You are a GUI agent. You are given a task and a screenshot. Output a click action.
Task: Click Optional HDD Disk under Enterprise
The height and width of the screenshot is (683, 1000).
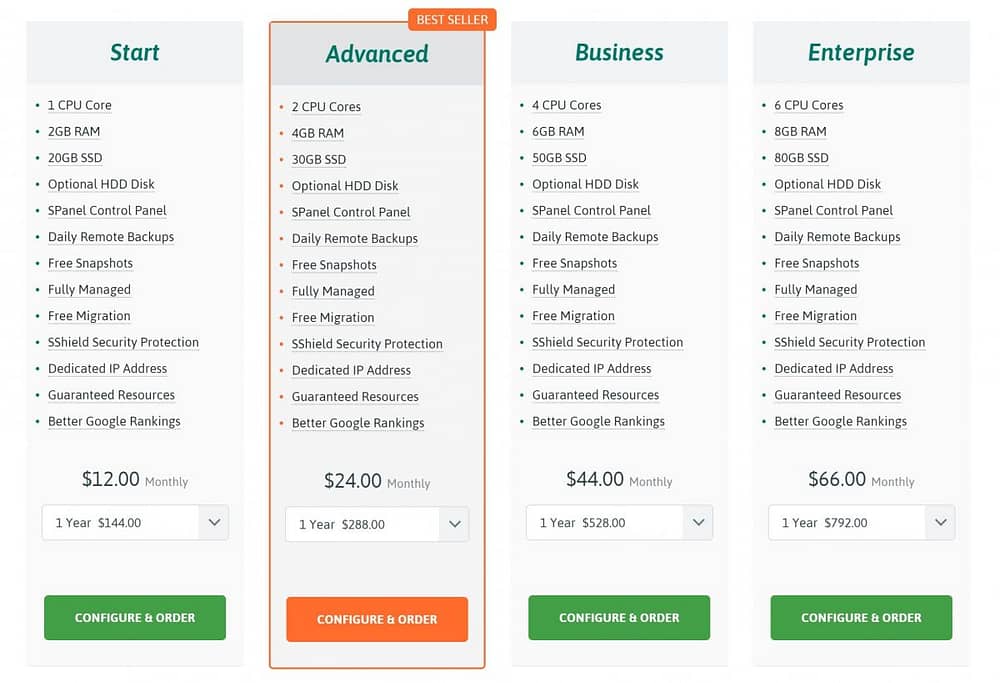click(x=827, y=184)
